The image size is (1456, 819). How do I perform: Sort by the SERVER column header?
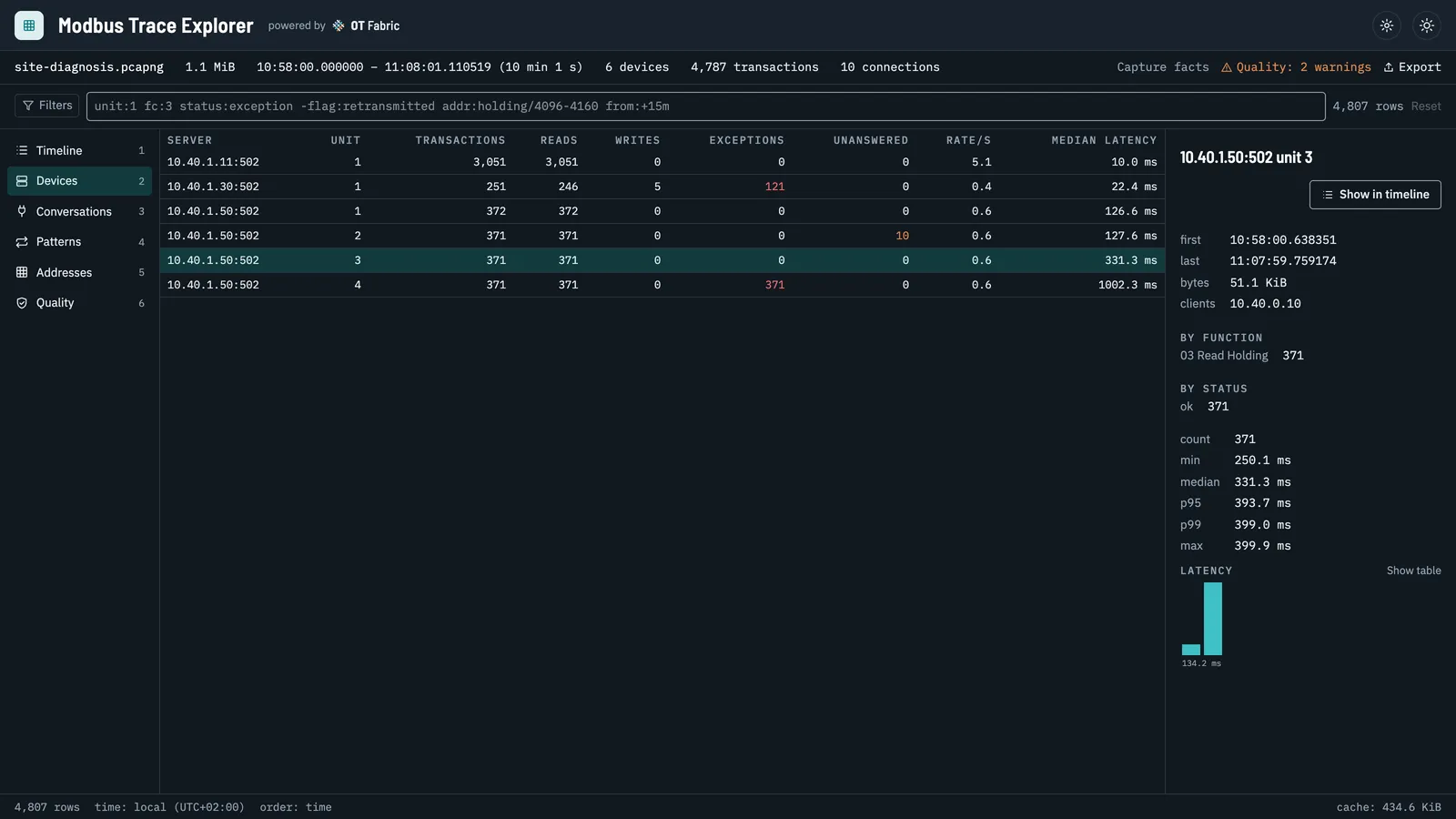189,140
